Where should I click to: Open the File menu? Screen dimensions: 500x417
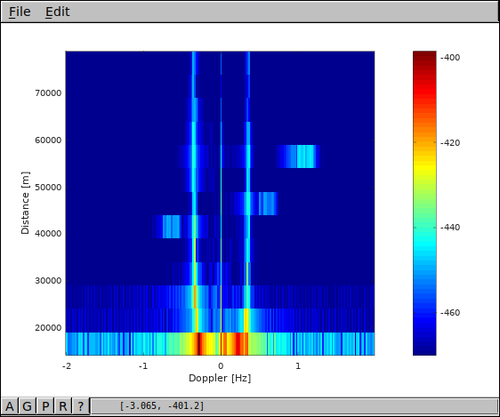point(20,12)
